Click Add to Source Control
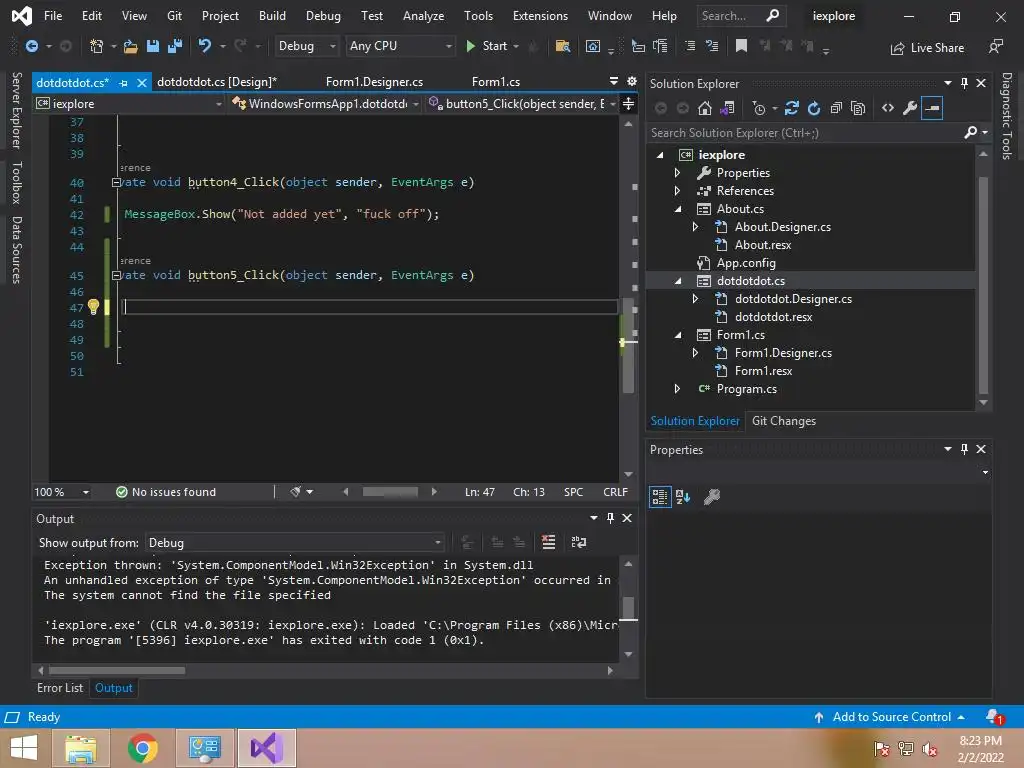The height and width of the screenshot is (768, 1024). (889, 717)
